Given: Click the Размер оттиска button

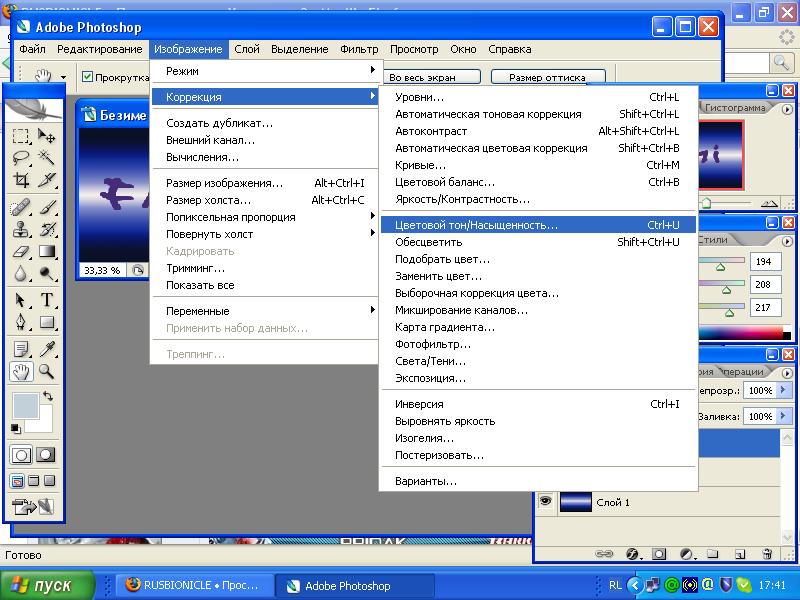Looking at the screenshot, I should coord(548,77).
